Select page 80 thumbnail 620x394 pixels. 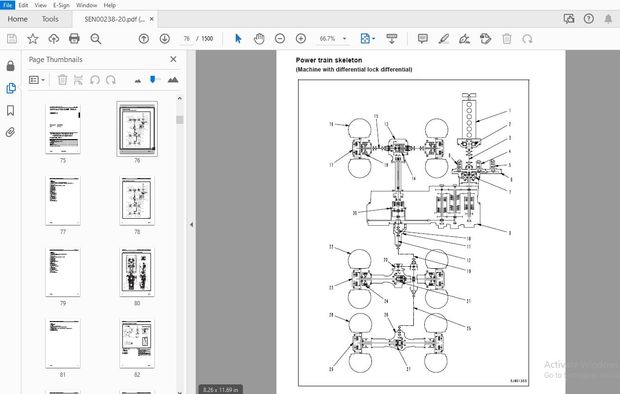coord(137,272)
